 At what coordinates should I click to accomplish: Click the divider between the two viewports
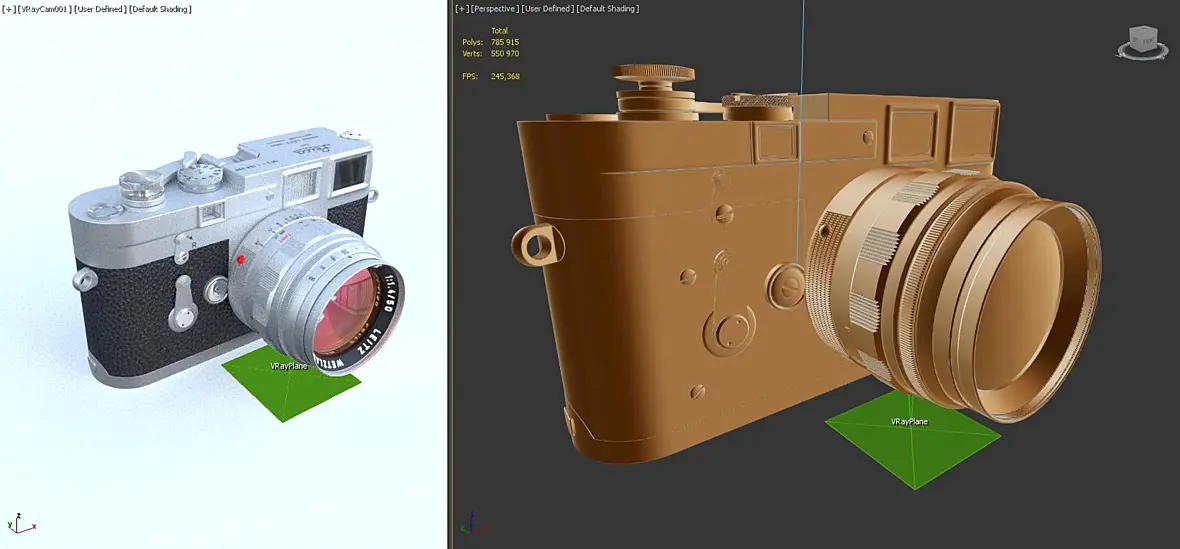449,274
